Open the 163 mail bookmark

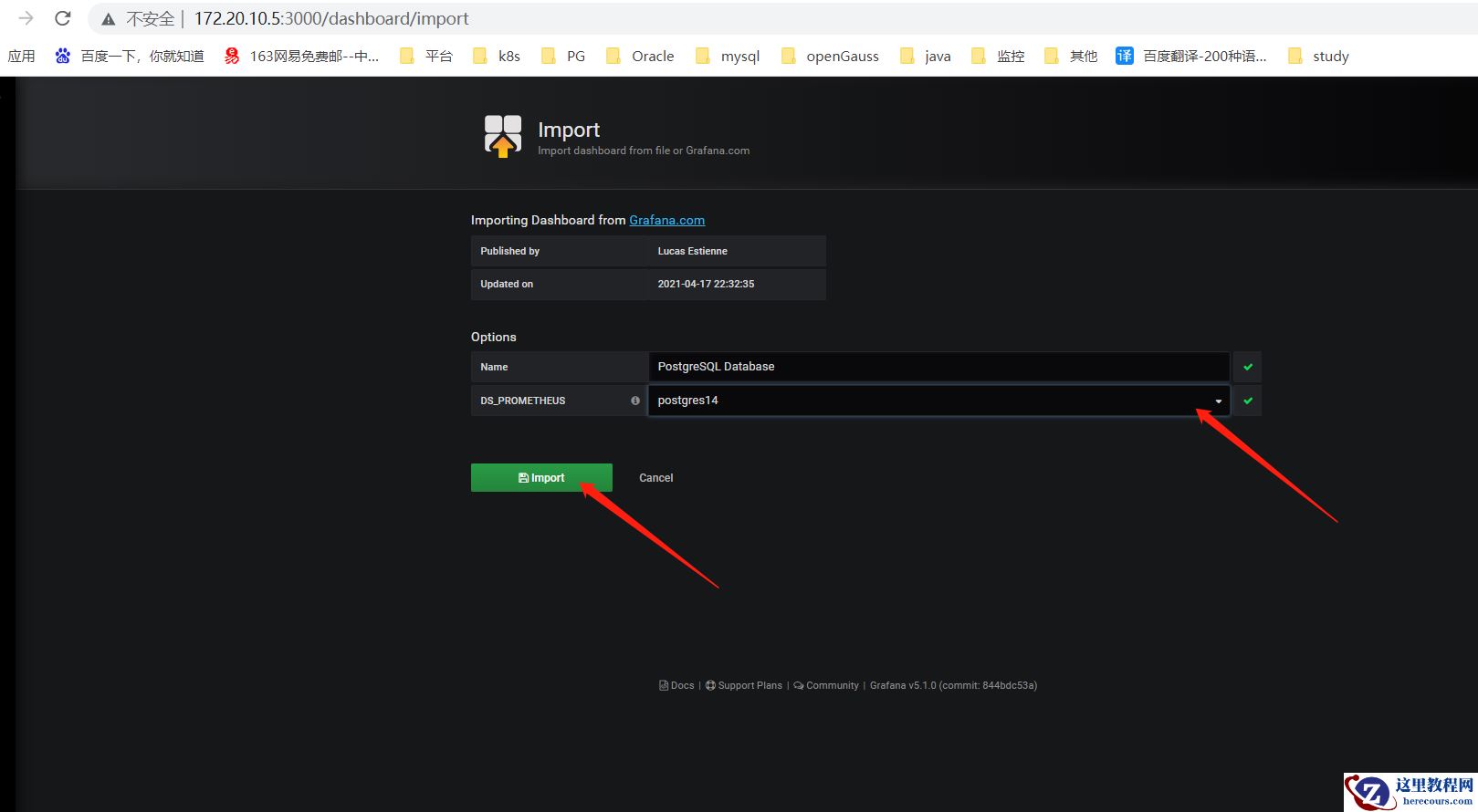(301, 57)
